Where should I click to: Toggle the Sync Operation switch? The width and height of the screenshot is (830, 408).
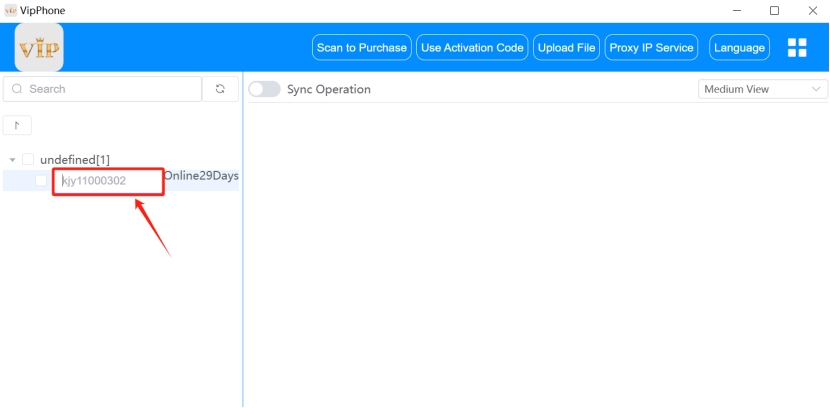[264, 89]
